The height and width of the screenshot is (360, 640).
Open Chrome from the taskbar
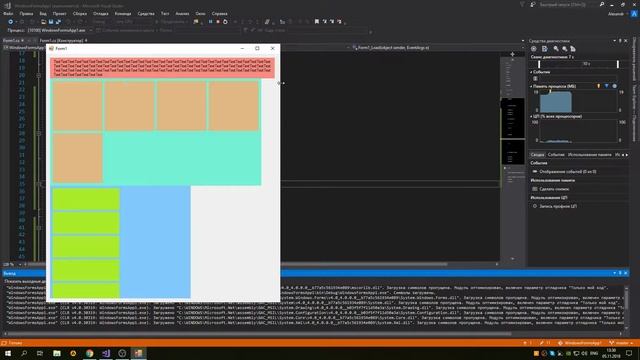pyautogui.click(x=89, y=353)
